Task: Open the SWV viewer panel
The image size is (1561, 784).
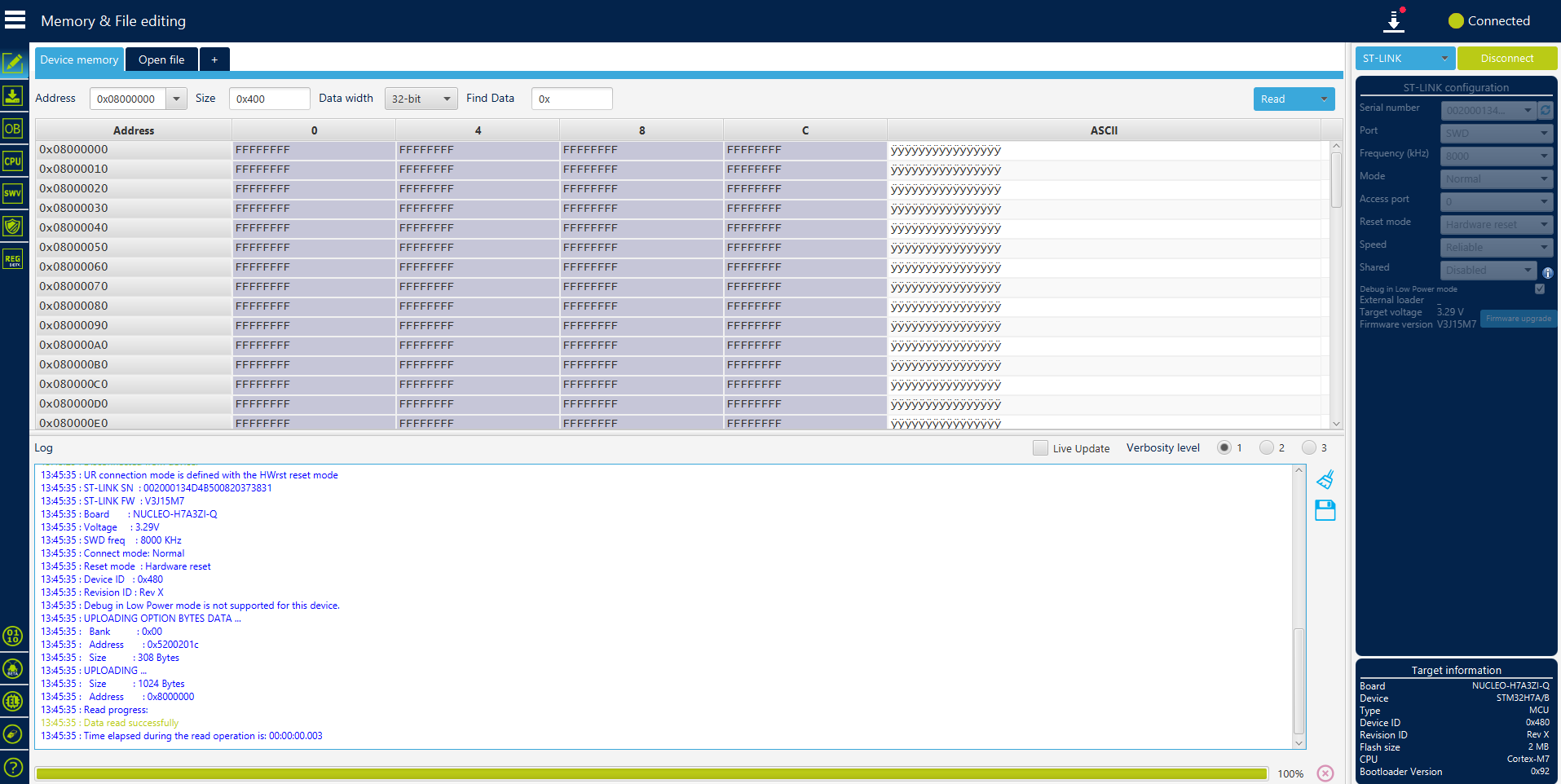Action: pos(12,193)
